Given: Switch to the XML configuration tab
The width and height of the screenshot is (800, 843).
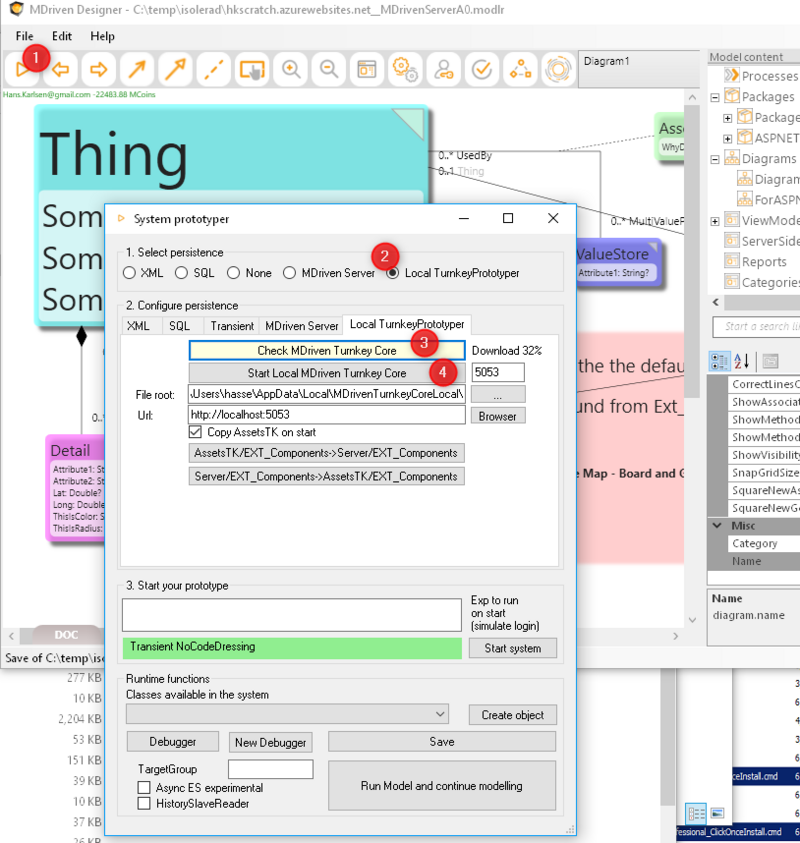Looking at the screenshot, I should (x=141, y=326).
